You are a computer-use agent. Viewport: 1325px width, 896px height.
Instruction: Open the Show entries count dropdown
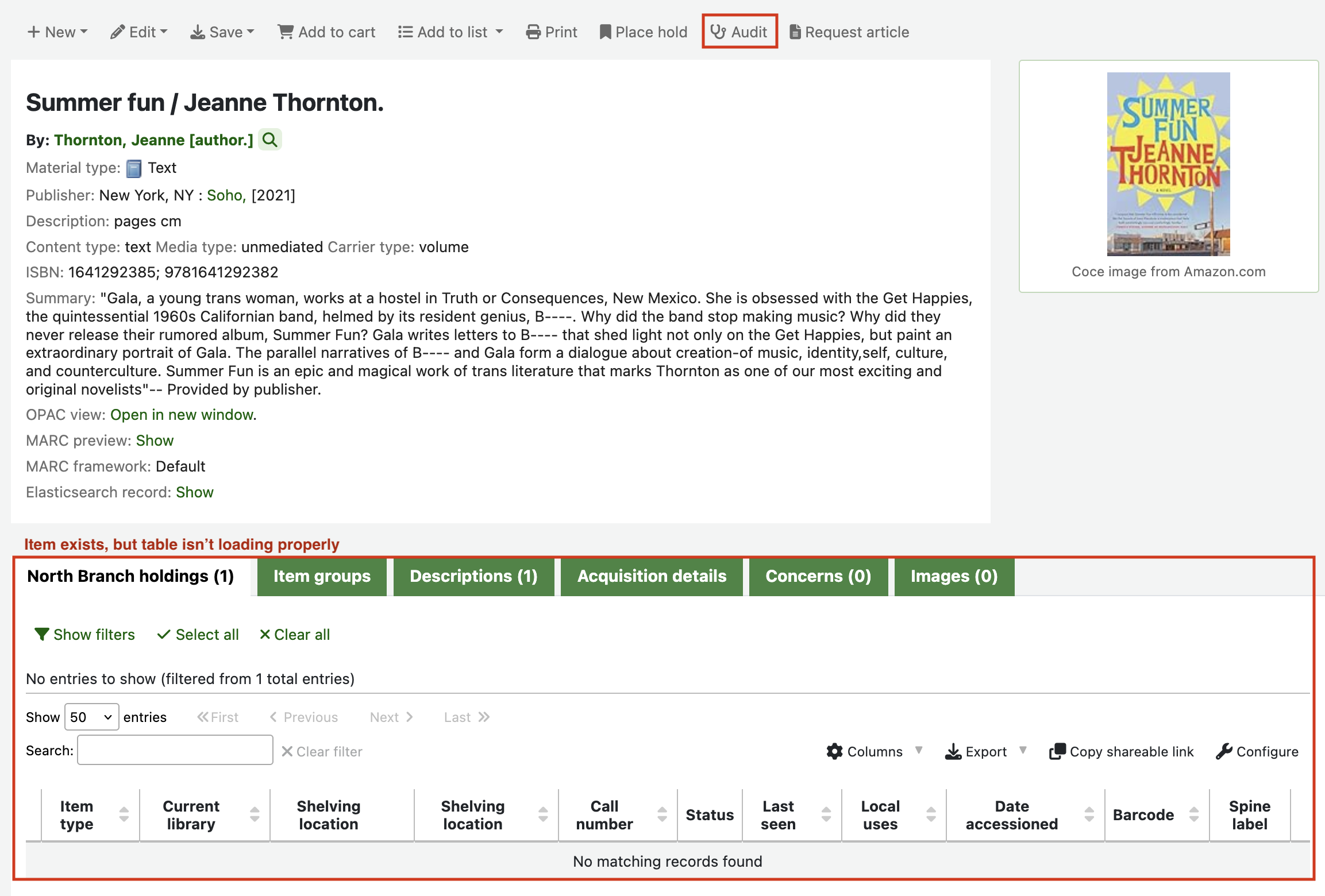tap(91, 717)
